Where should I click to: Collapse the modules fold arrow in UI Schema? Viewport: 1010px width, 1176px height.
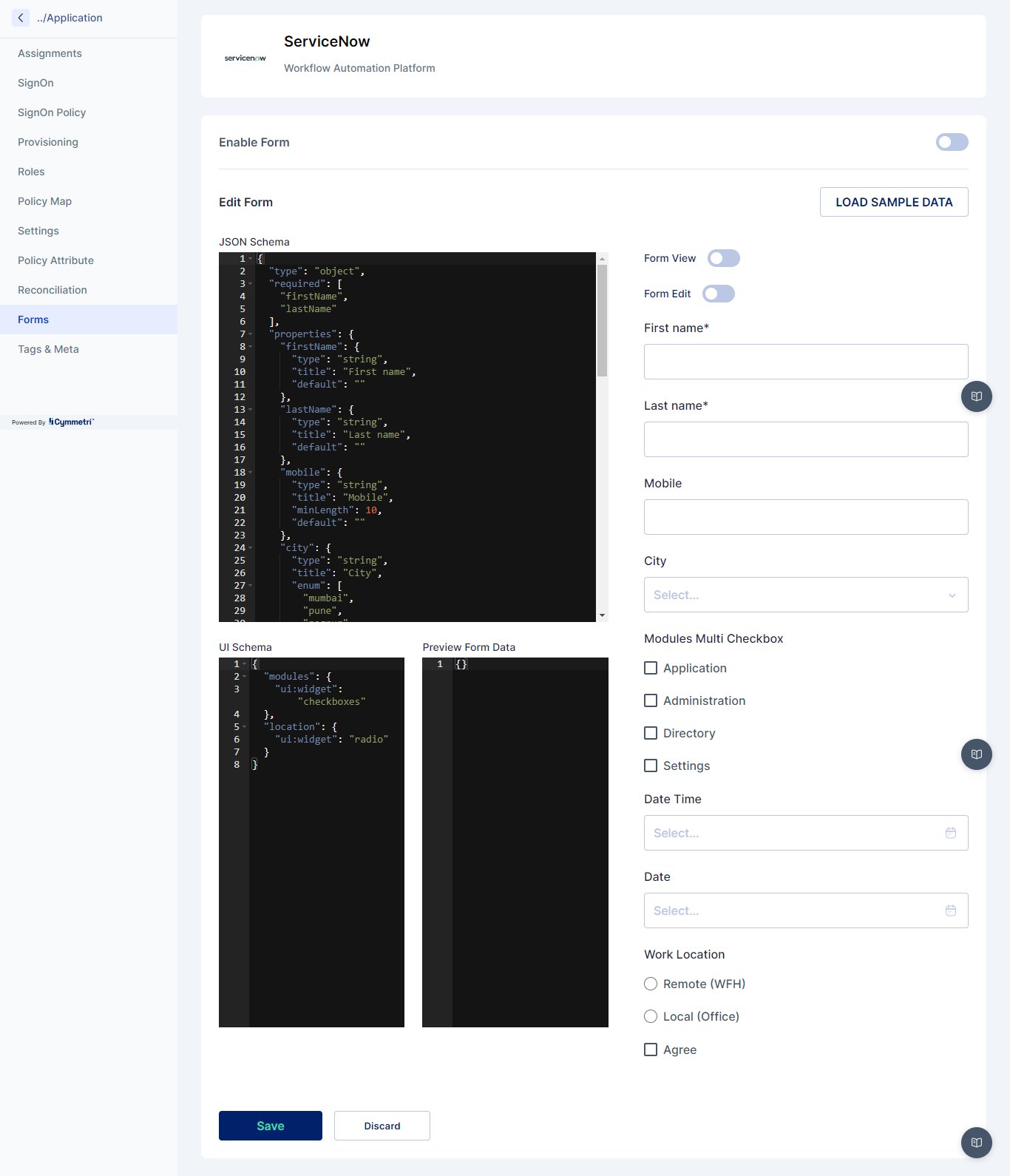click(245, 677)
